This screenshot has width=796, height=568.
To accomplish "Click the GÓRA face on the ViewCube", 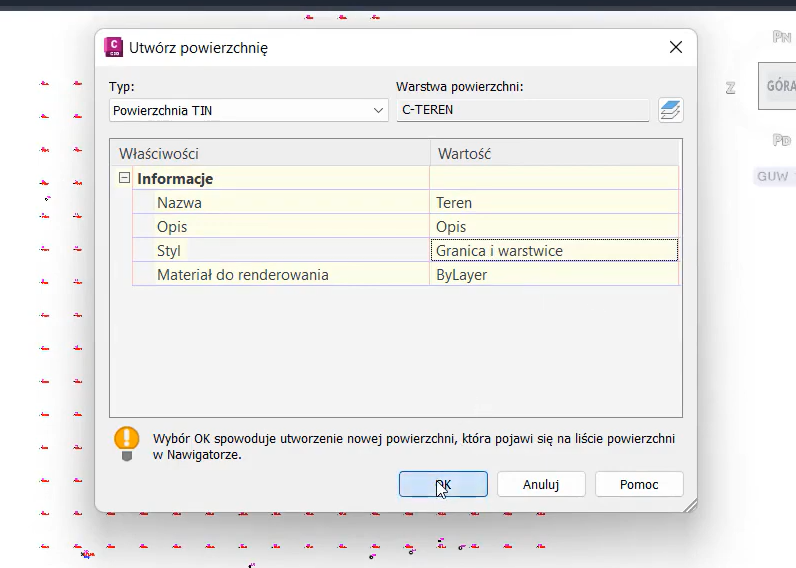I will (x=779, y=86).
